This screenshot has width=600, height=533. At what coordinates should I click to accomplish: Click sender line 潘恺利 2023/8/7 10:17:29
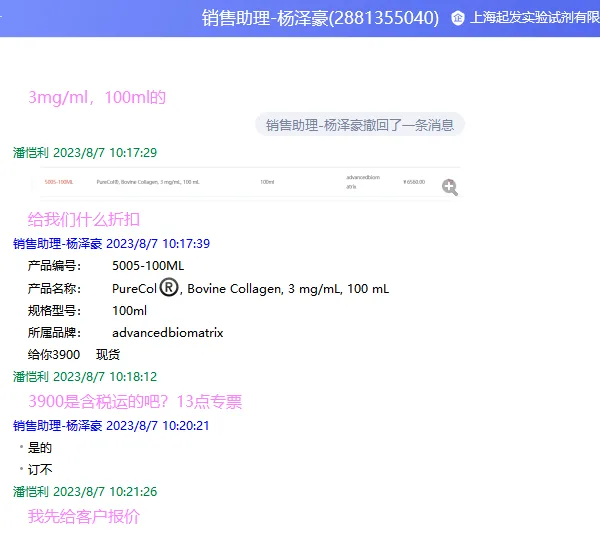[85, 153]
